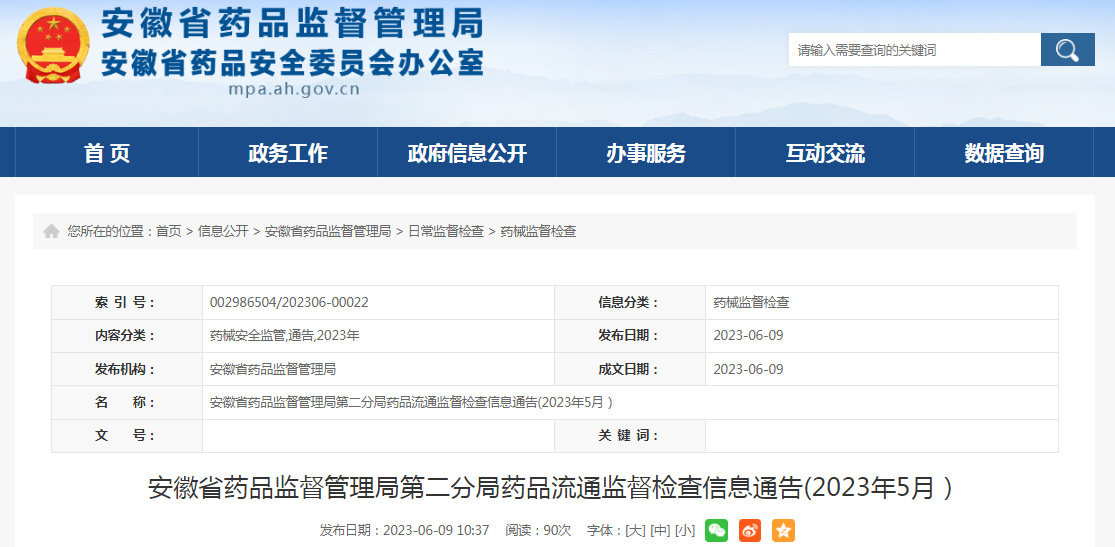Open the 首页 navigation tab
The image size is (1115, 547).
click(x=107, y=152)
